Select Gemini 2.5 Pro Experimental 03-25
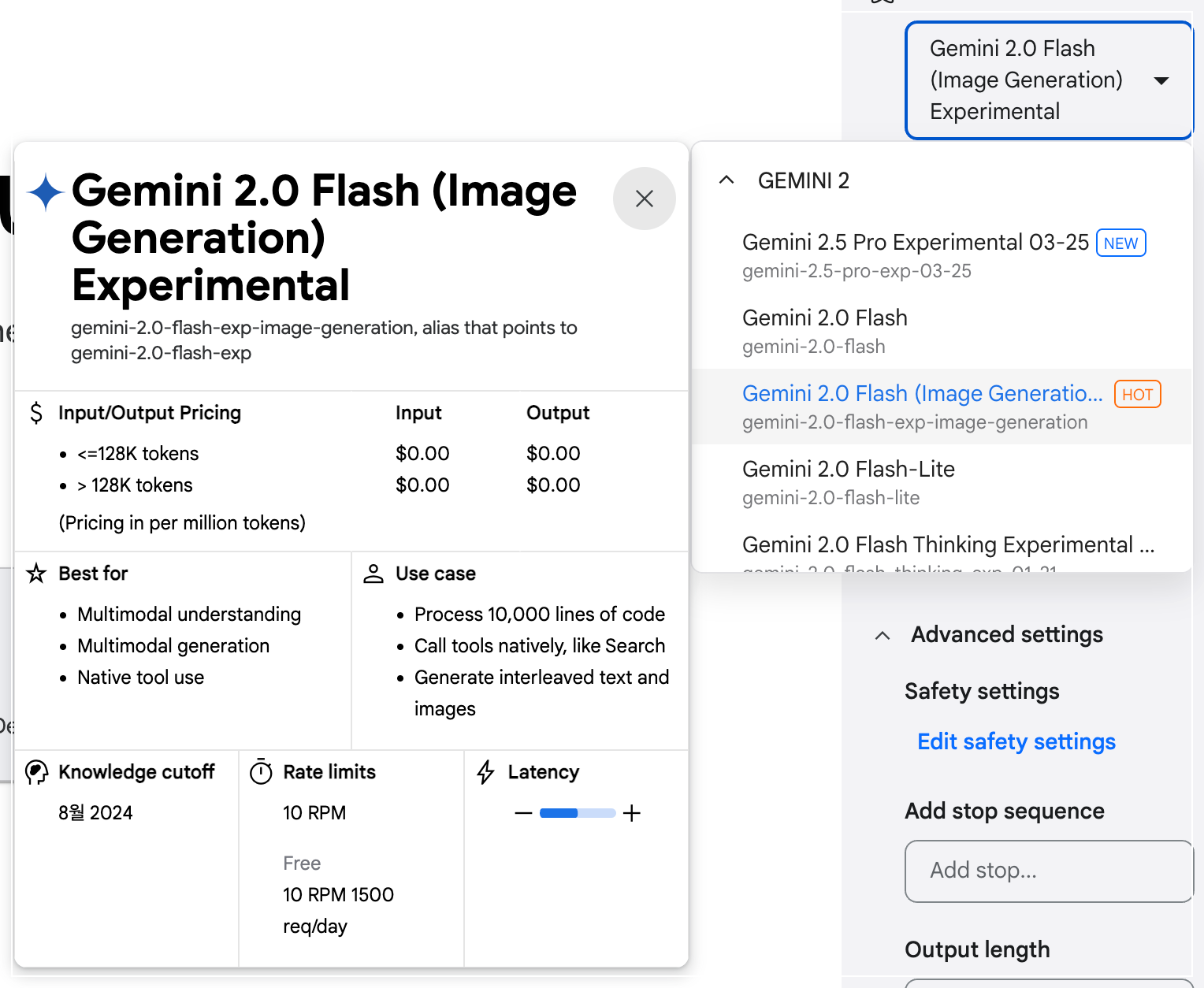This screenshot has width=1204, height=988. coord(914,243)
